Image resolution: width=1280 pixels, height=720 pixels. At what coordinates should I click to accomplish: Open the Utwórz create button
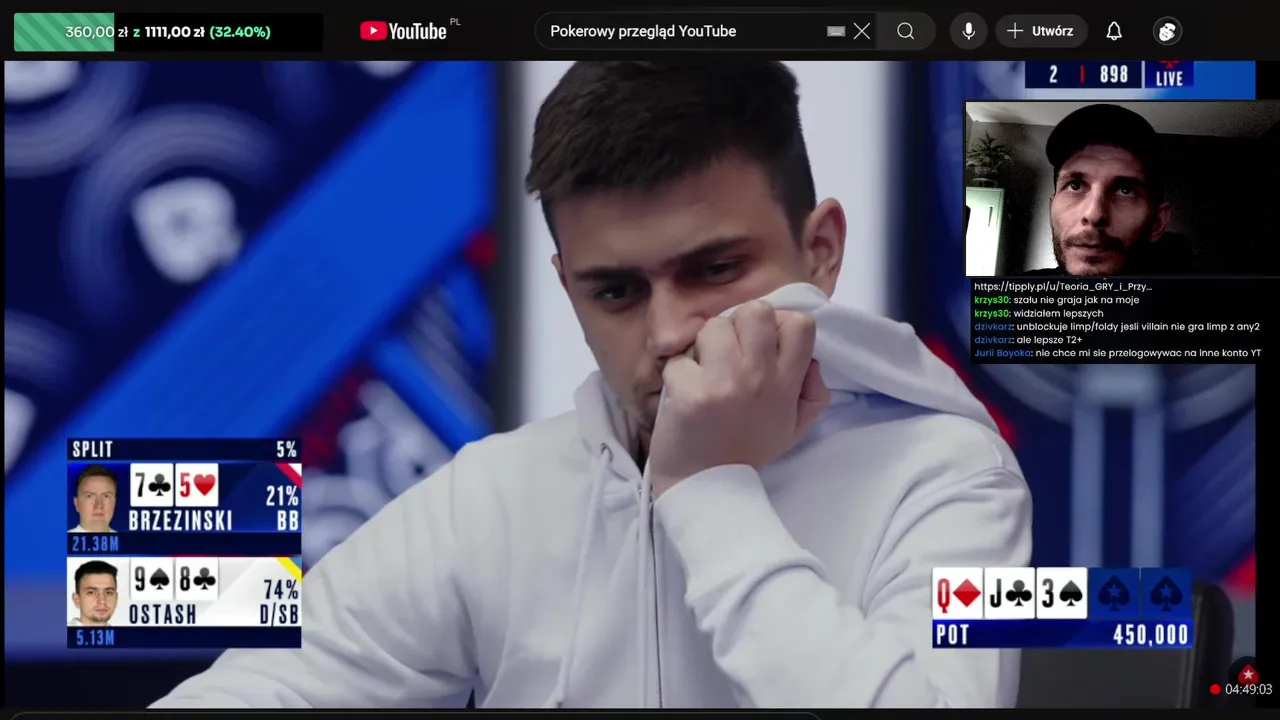pyautogui.click(x=1040, y=31)
